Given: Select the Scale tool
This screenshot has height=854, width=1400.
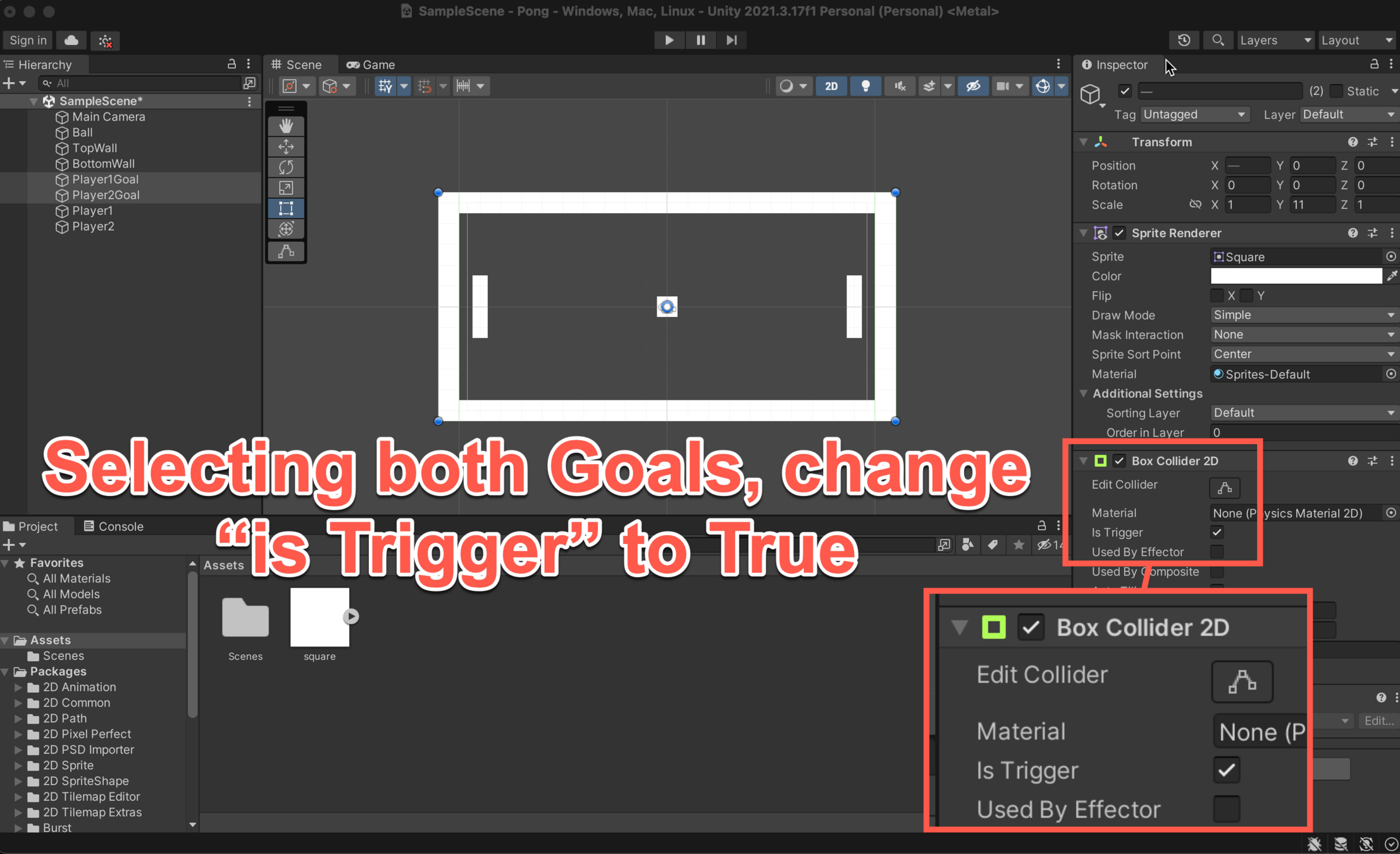Looking at the screenshot, I should tap(286, 188).
